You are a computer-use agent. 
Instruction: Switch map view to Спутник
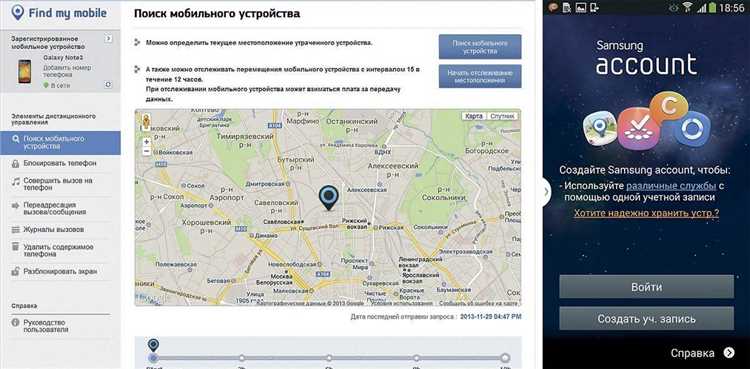[502, 116]
